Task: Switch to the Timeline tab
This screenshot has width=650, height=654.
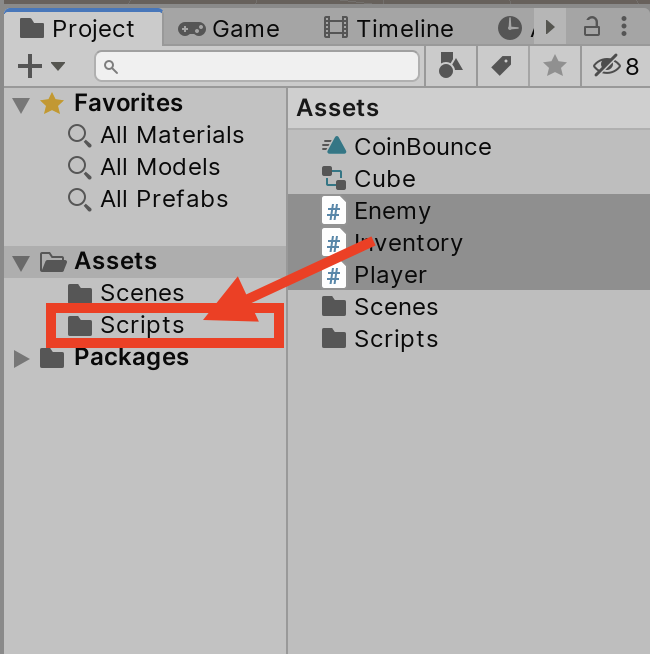Action: 388,29
